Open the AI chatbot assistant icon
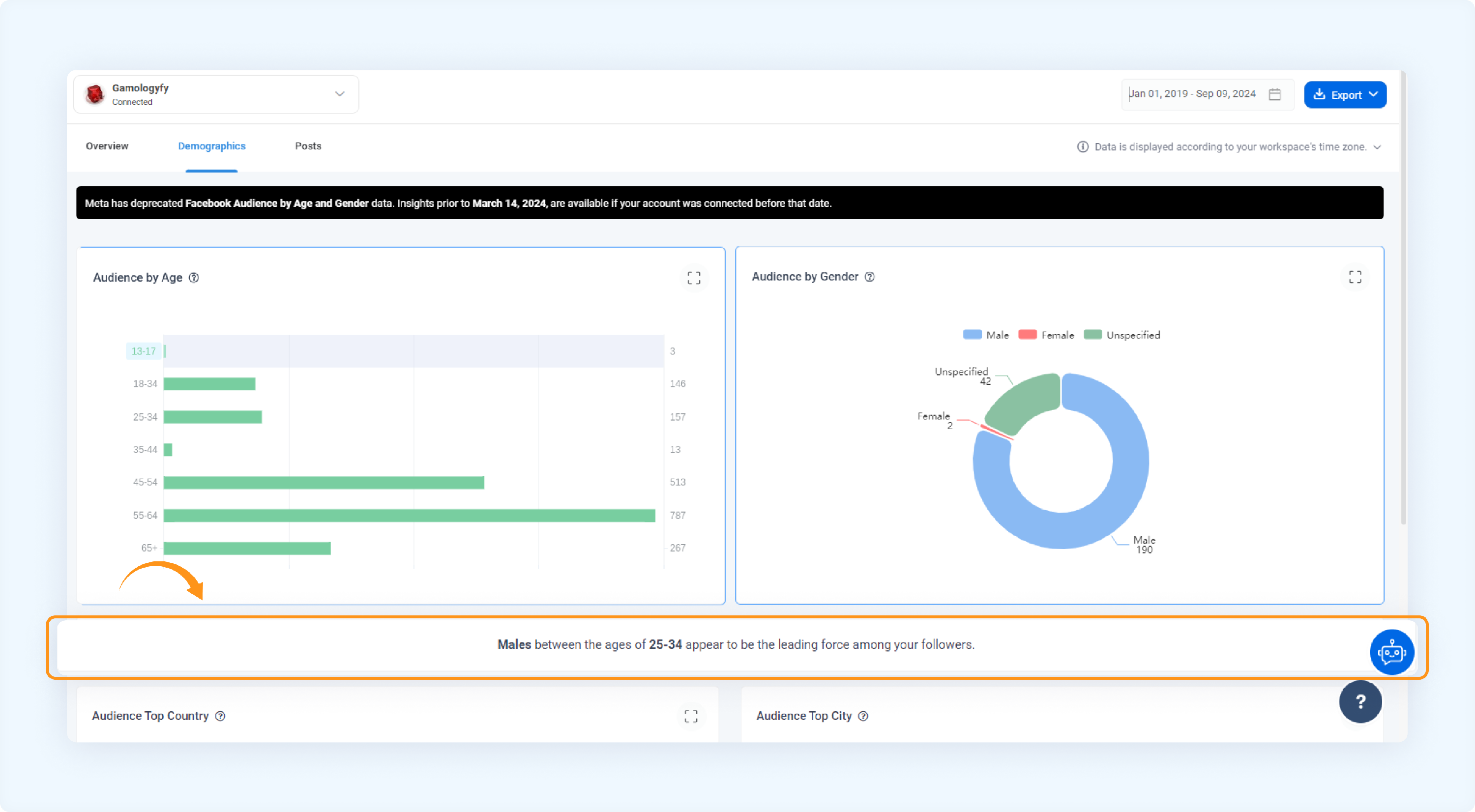The image size is (1475, 812). pyautogui.click(x=1391, y=652)
